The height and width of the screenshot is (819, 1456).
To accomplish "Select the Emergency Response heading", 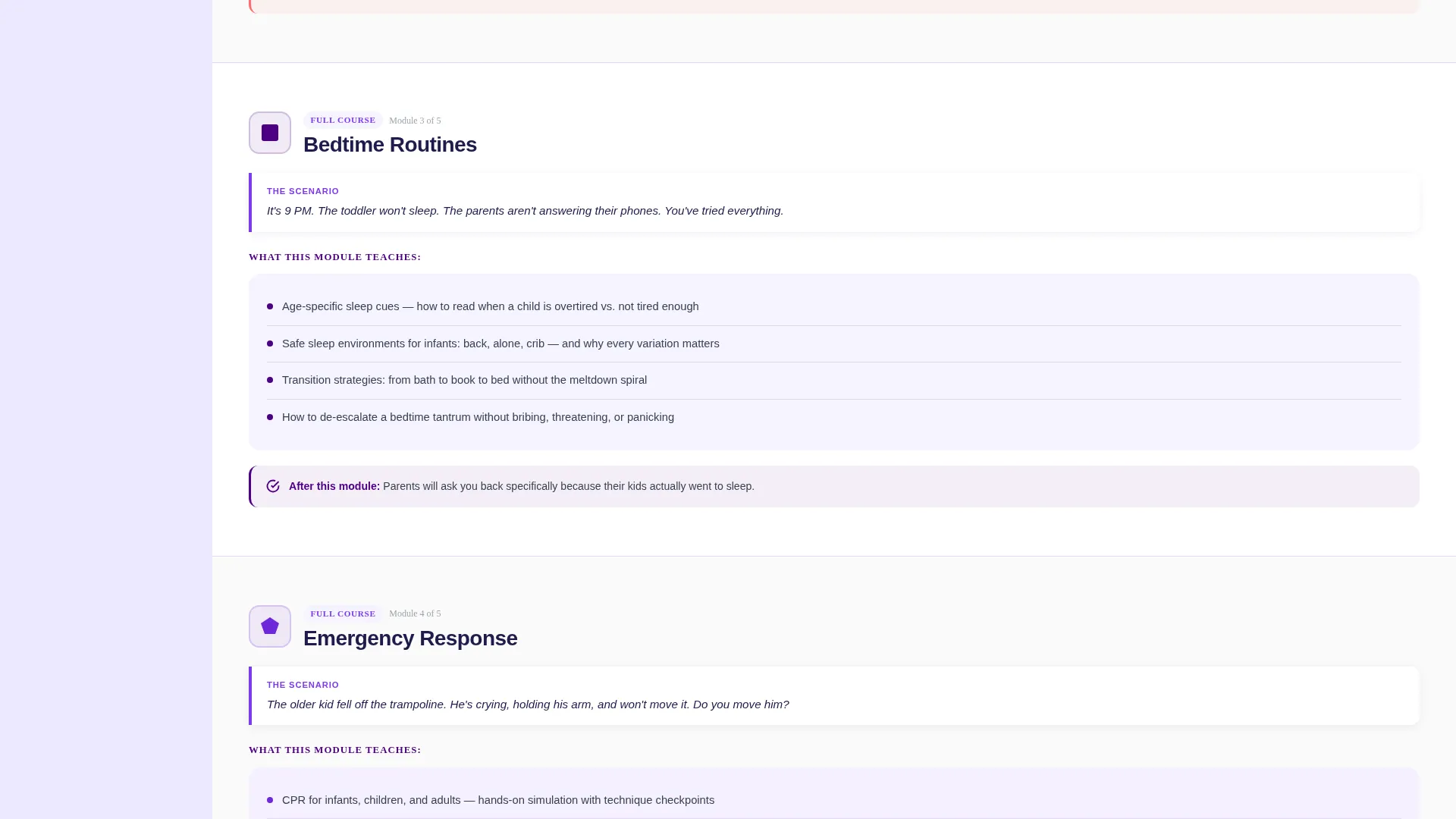I will pos(410,639).
